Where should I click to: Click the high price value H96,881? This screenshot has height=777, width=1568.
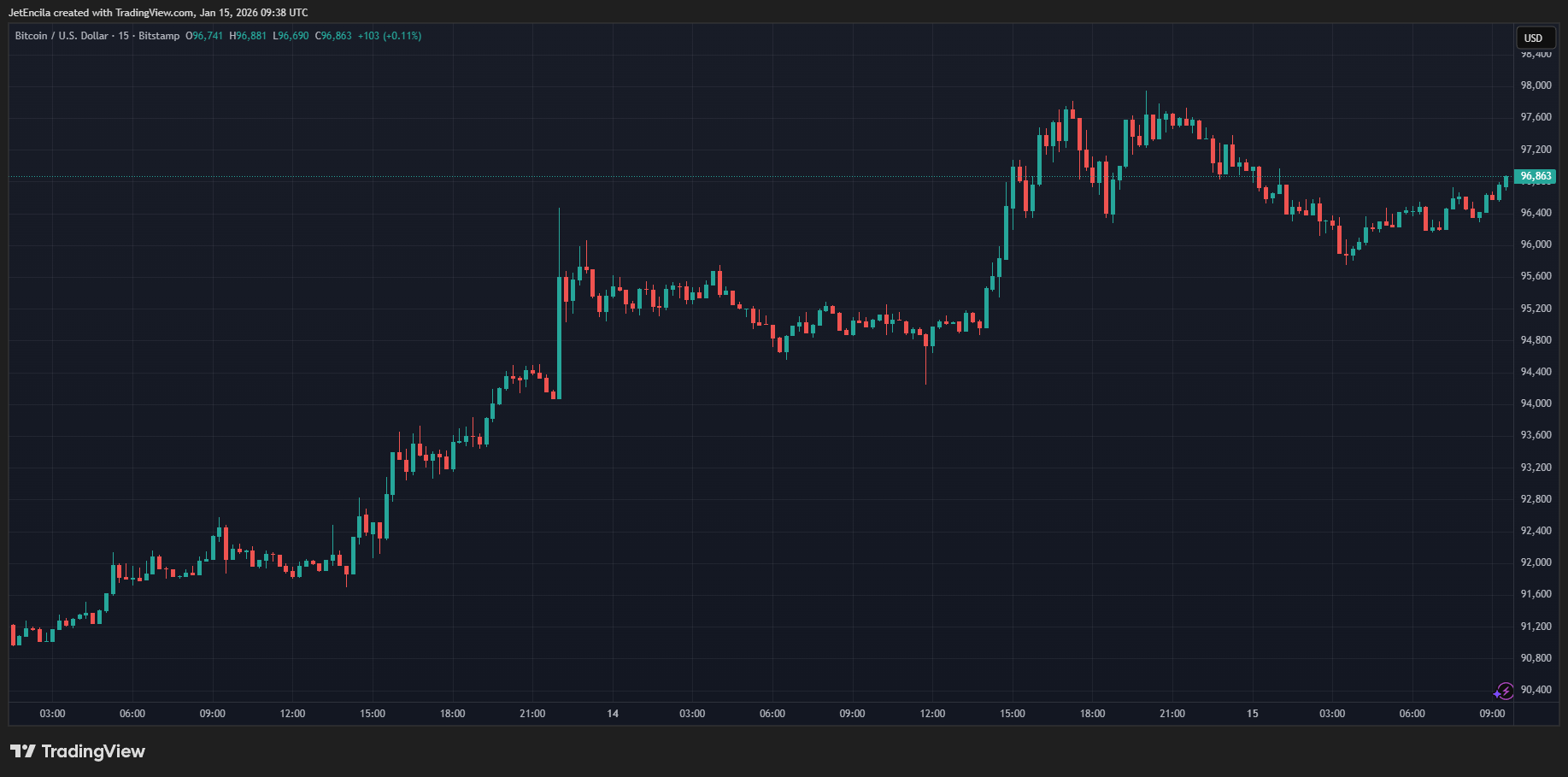tap(248, 36)
